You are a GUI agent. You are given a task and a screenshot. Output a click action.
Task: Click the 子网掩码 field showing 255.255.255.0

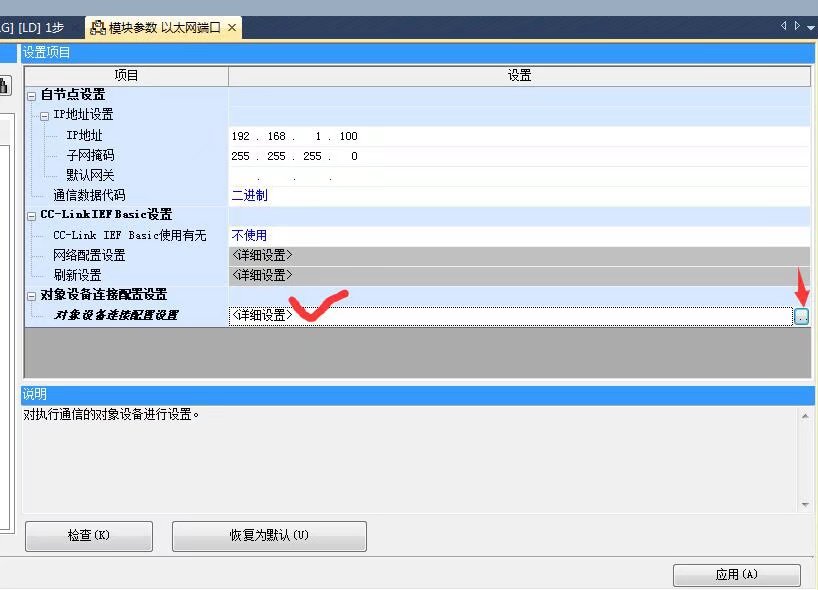[x=295, y=156]
